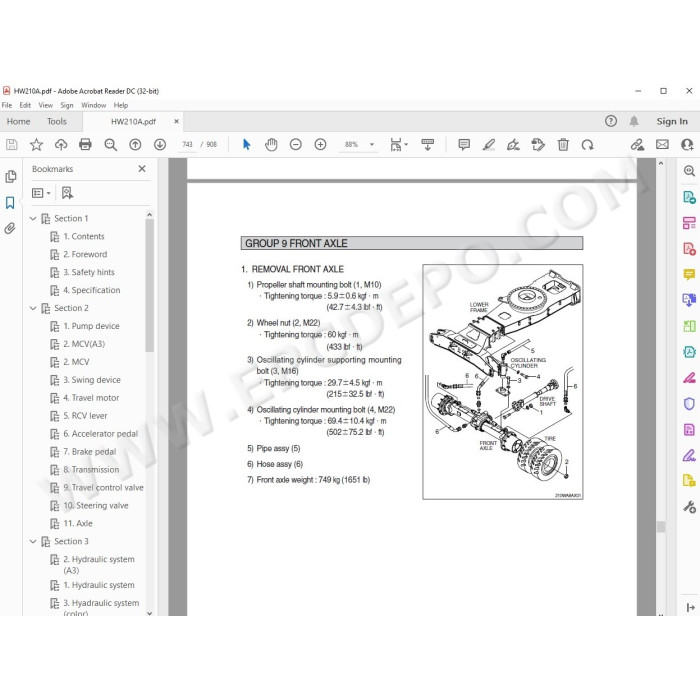This screenshot has height=700, width=700.
Task: Activate the Hand pan tool
Action: coord(271,145)
